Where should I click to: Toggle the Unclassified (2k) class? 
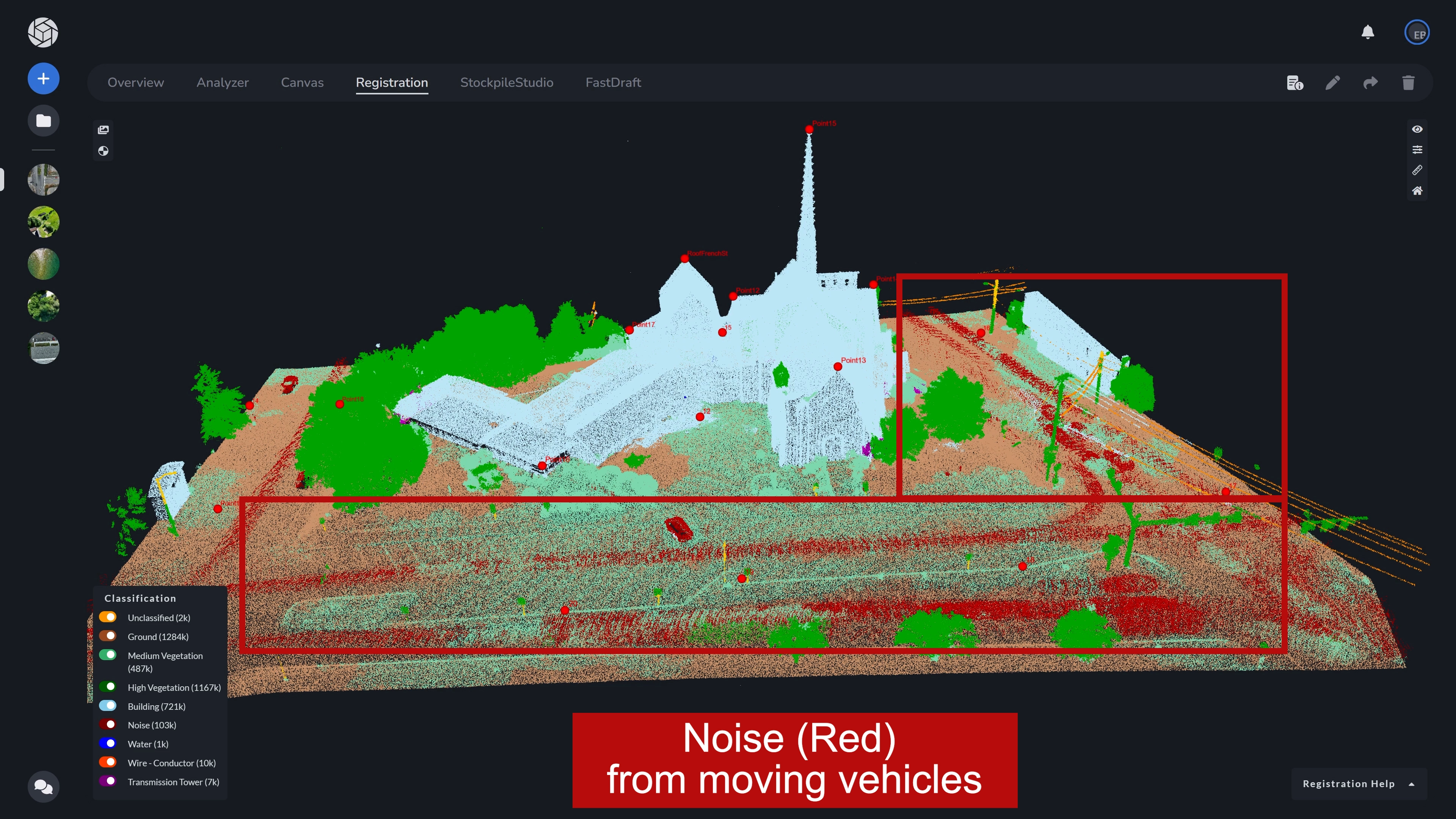tap(108, 617)
